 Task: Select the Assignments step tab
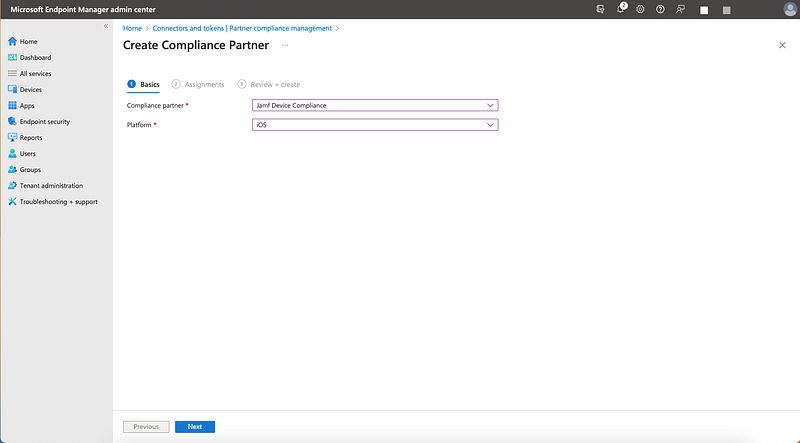tap(198, 84)
